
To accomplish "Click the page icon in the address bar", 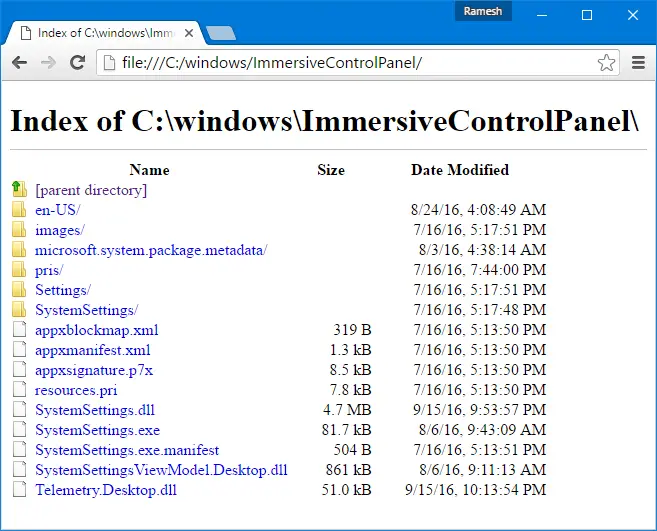I will (109, 63).
